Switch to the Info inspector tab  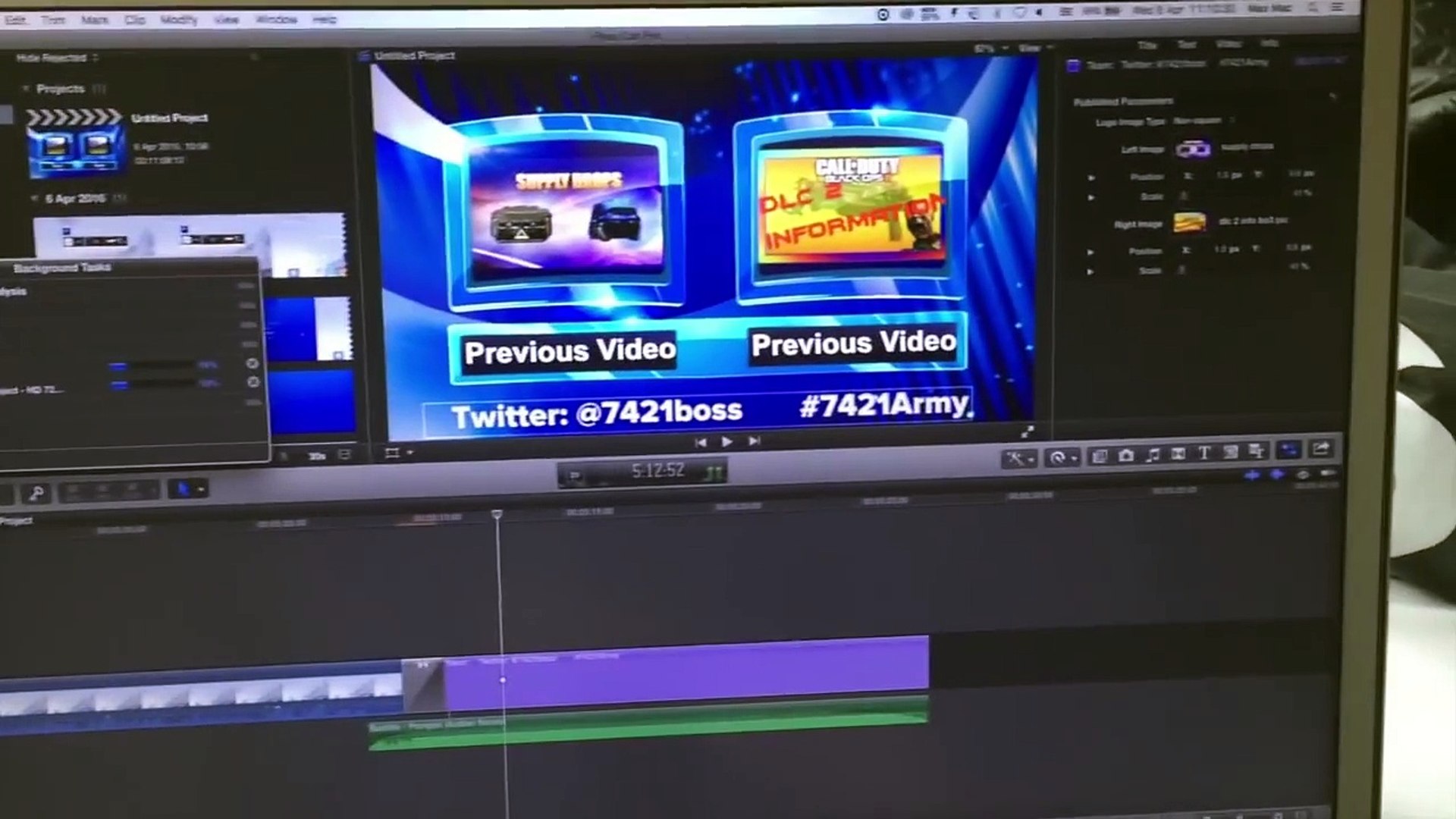[1269, 42]
